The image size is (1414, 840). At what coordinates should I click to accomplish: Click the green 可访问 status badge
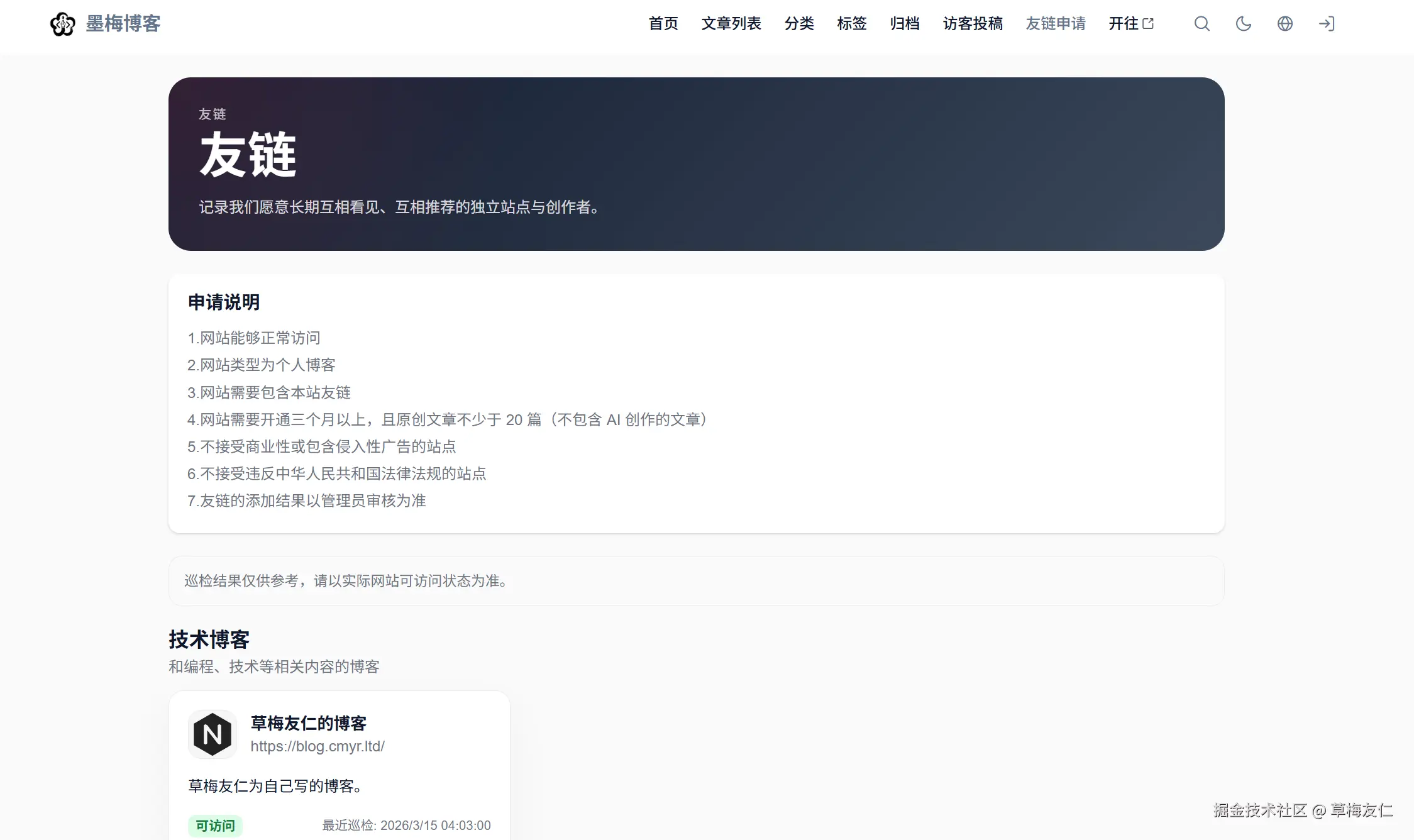point(215,826)
